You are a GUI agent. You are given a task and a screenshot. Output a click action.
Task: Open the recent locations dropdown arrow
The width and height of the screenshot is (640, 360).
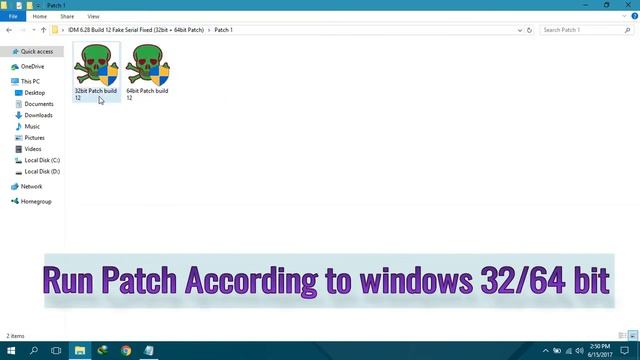34,30
